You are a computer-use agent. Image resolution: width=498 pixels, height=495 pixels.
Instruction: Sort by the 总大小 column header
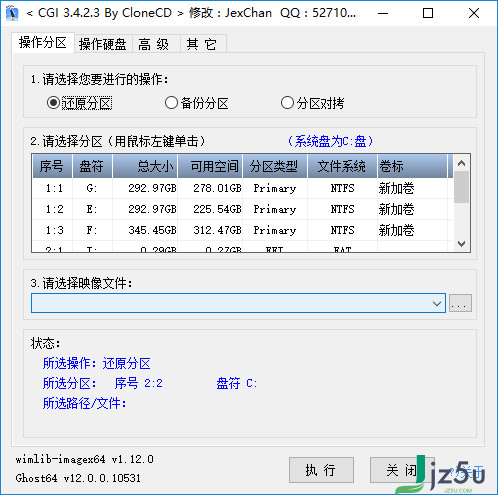click(x=145, y=166)
